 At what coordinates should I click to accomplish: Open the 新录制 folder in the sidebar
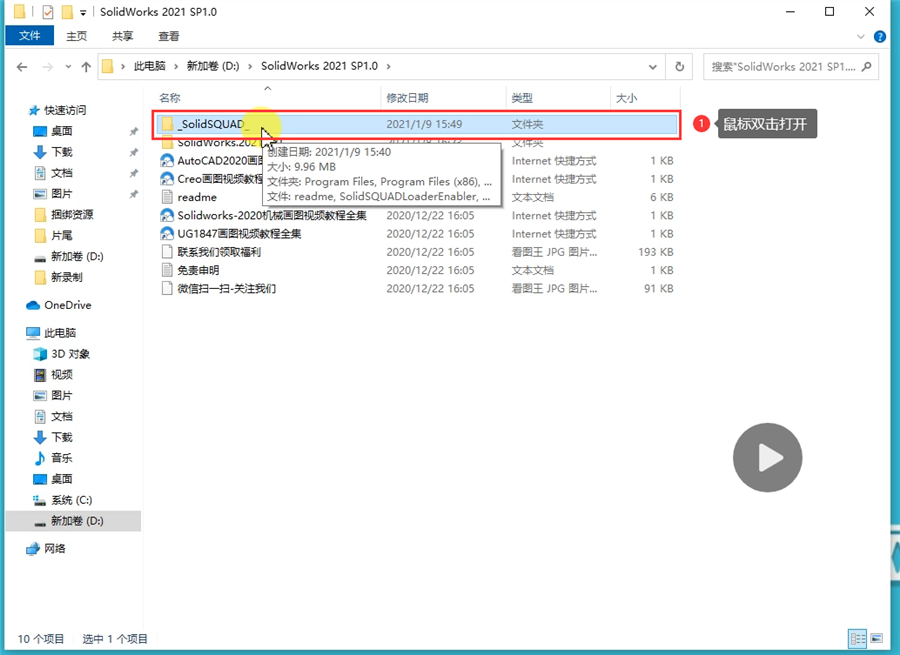67,277
